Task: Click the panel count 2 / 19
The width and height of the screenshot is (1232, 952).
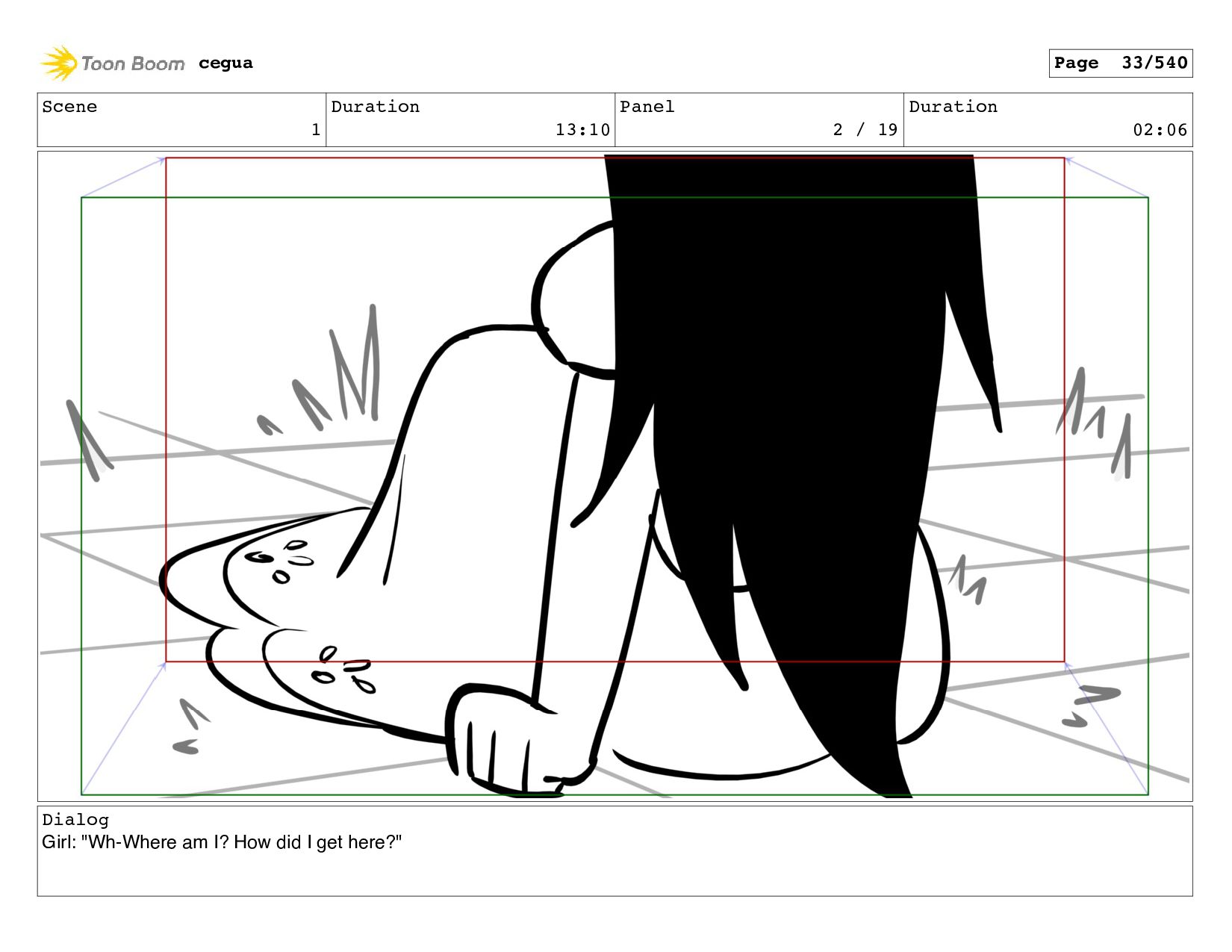Action: tap(865, 130)
